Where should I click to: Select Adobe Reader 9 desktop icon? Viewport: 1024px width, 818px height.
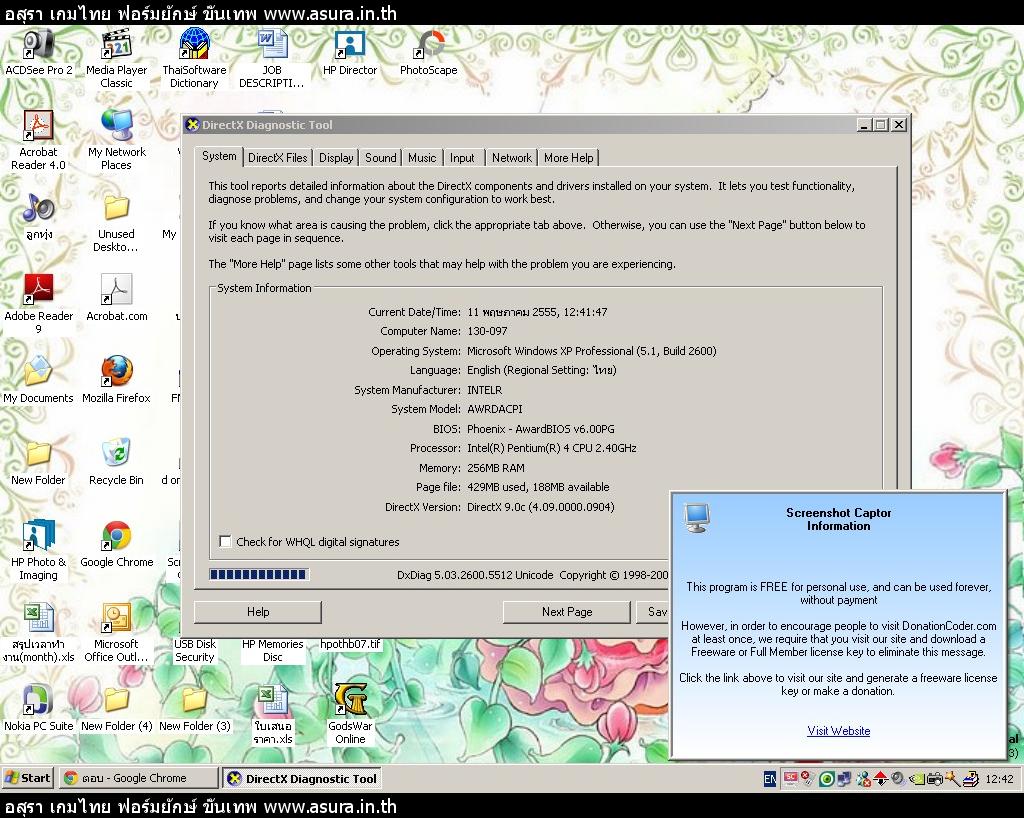39,304
